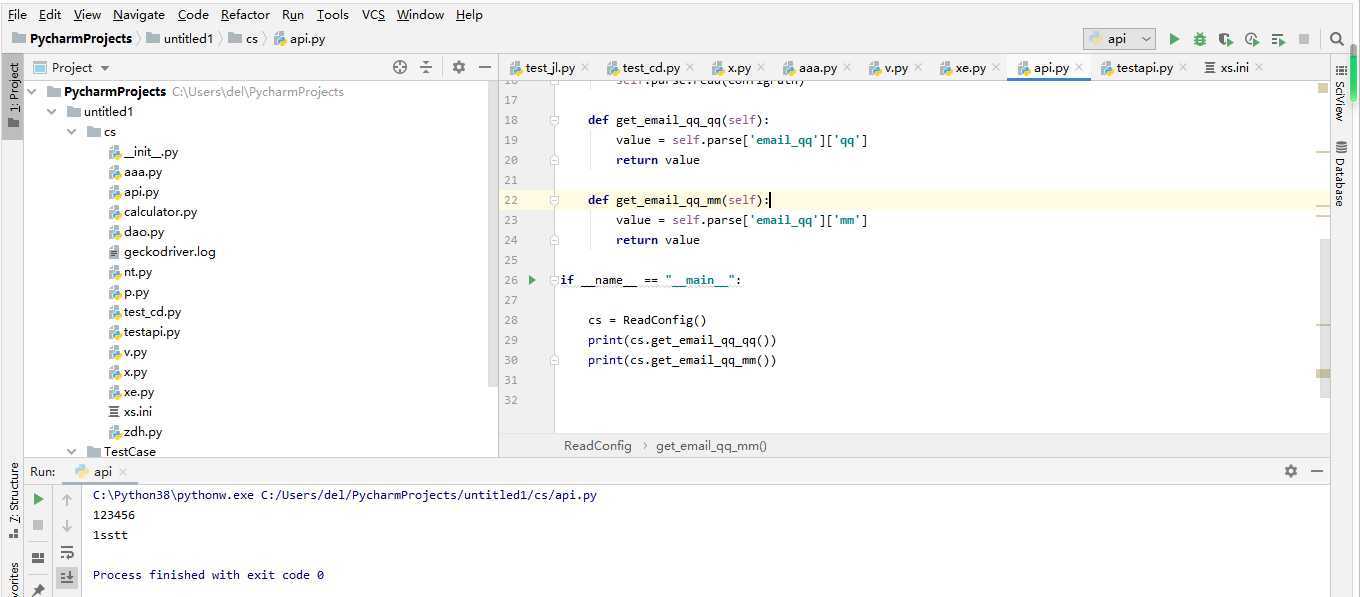The image size is (1360, 597).
Task: Start debugging with the bug icon
Action: (x=1200, y=39)
